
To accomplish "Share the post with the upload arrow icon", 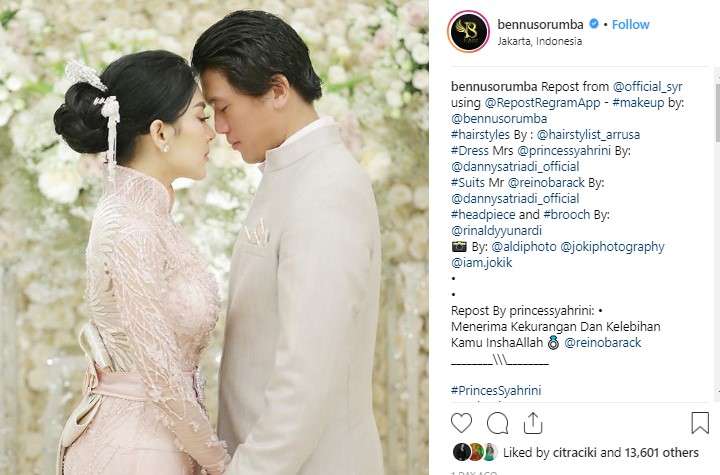I will pyautogui.click(x=533, y=423).
